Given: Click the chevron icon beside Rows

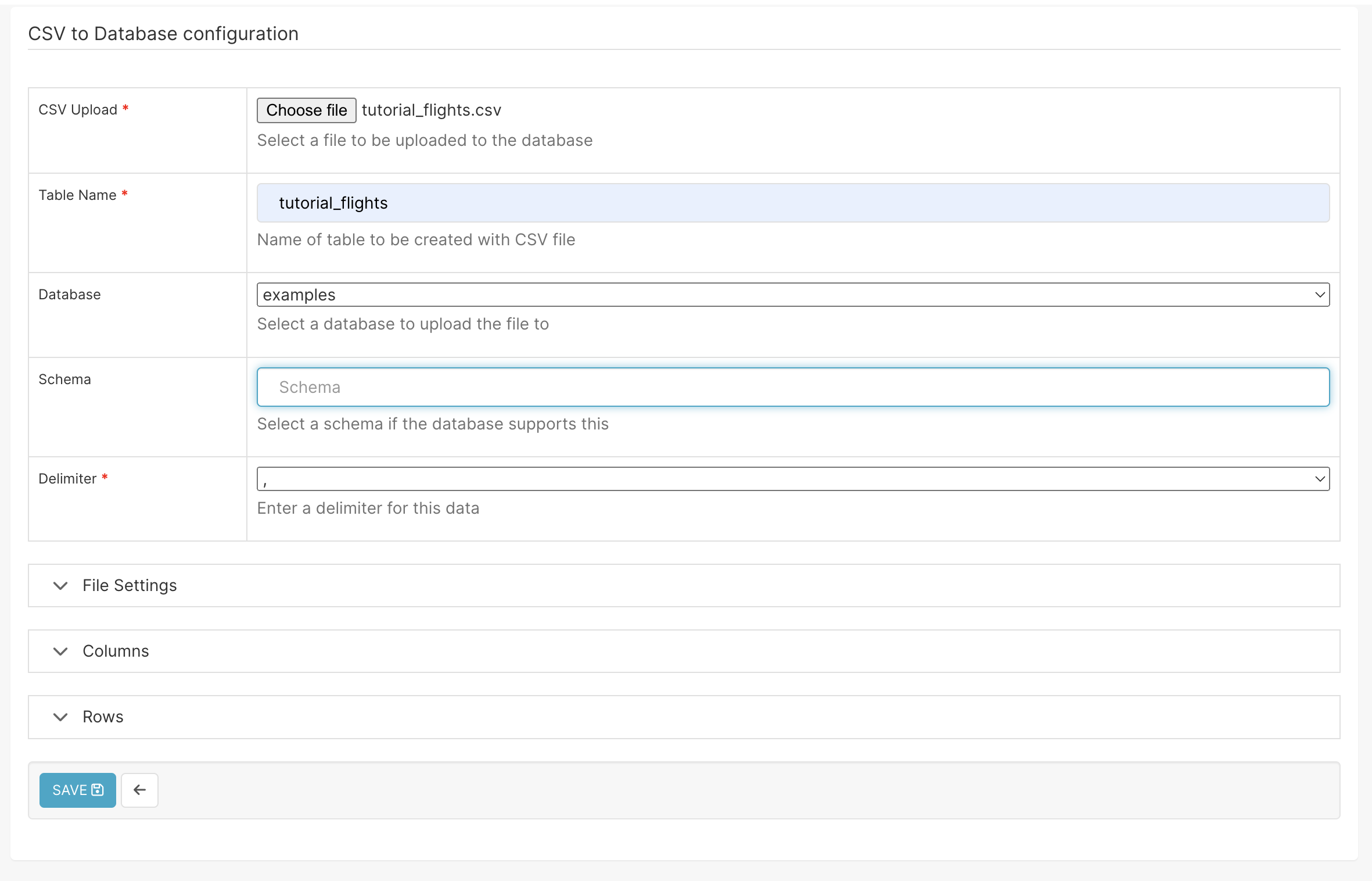Looking at the screenshot, I should [x=60, y=717].
